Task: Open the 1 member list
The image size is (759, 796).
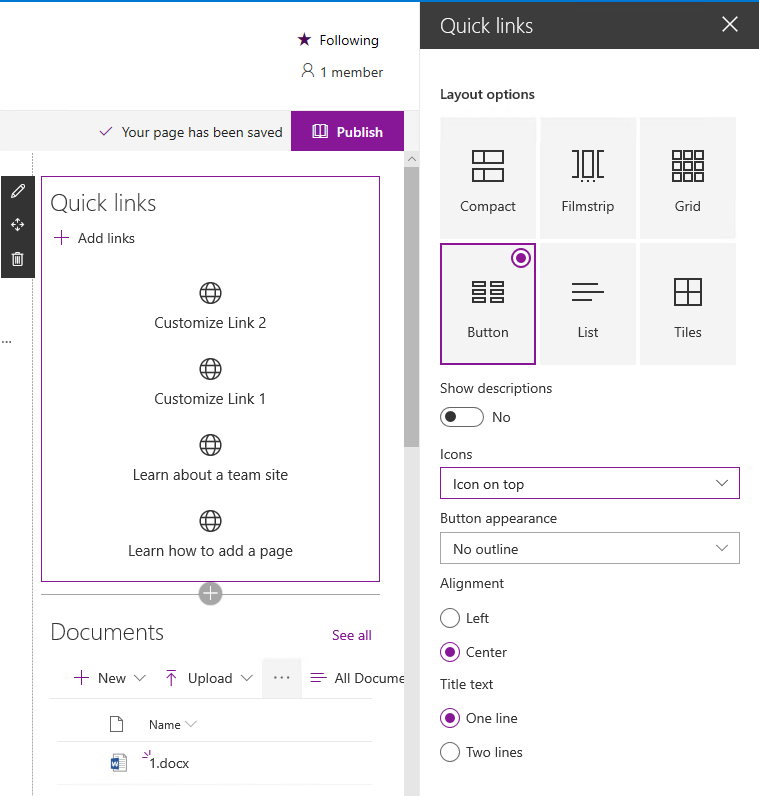Action: point(342,72)
